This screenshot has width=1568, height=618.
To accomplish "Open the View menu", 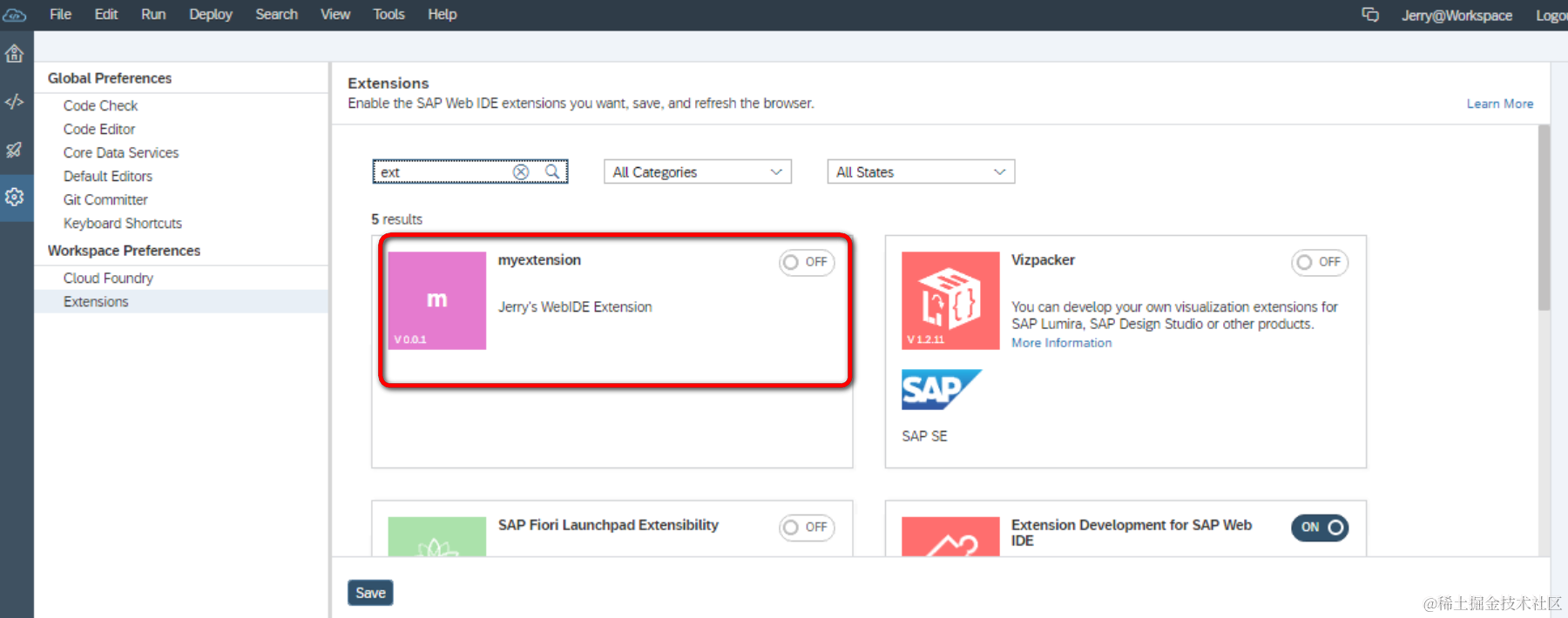I will (335, 15).
